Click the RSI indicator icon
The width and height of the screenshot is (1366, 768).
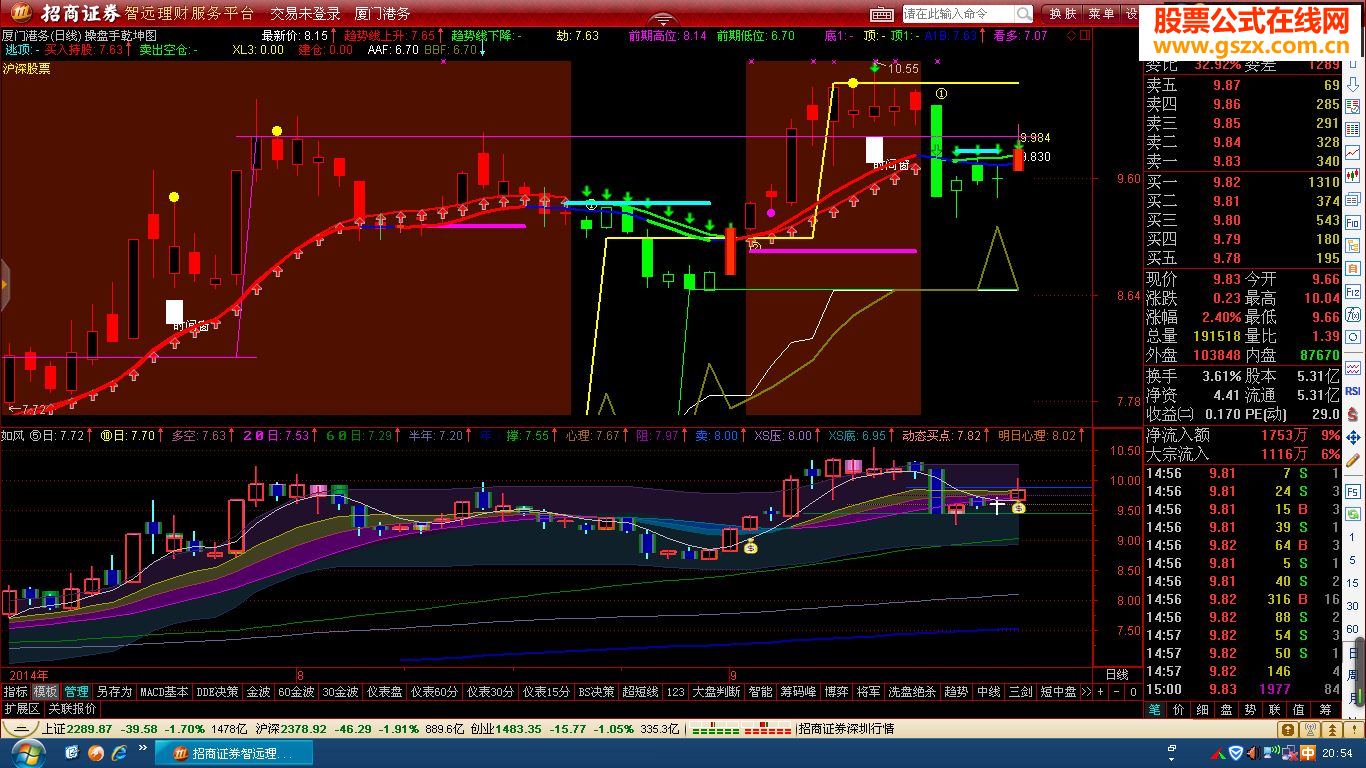pyautogui.click(x=1353, y=390)
